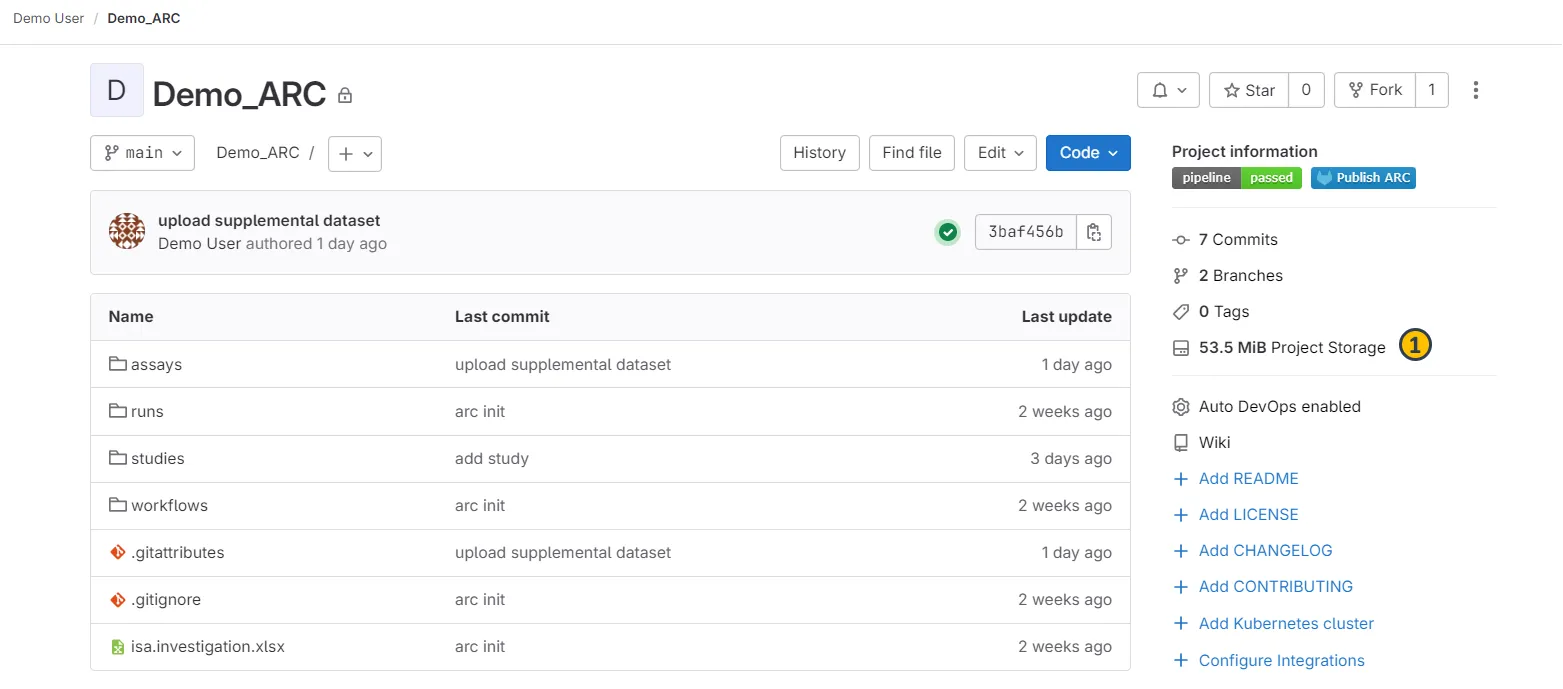Open the plus add-file dropdown

click(x=355, y=154)
